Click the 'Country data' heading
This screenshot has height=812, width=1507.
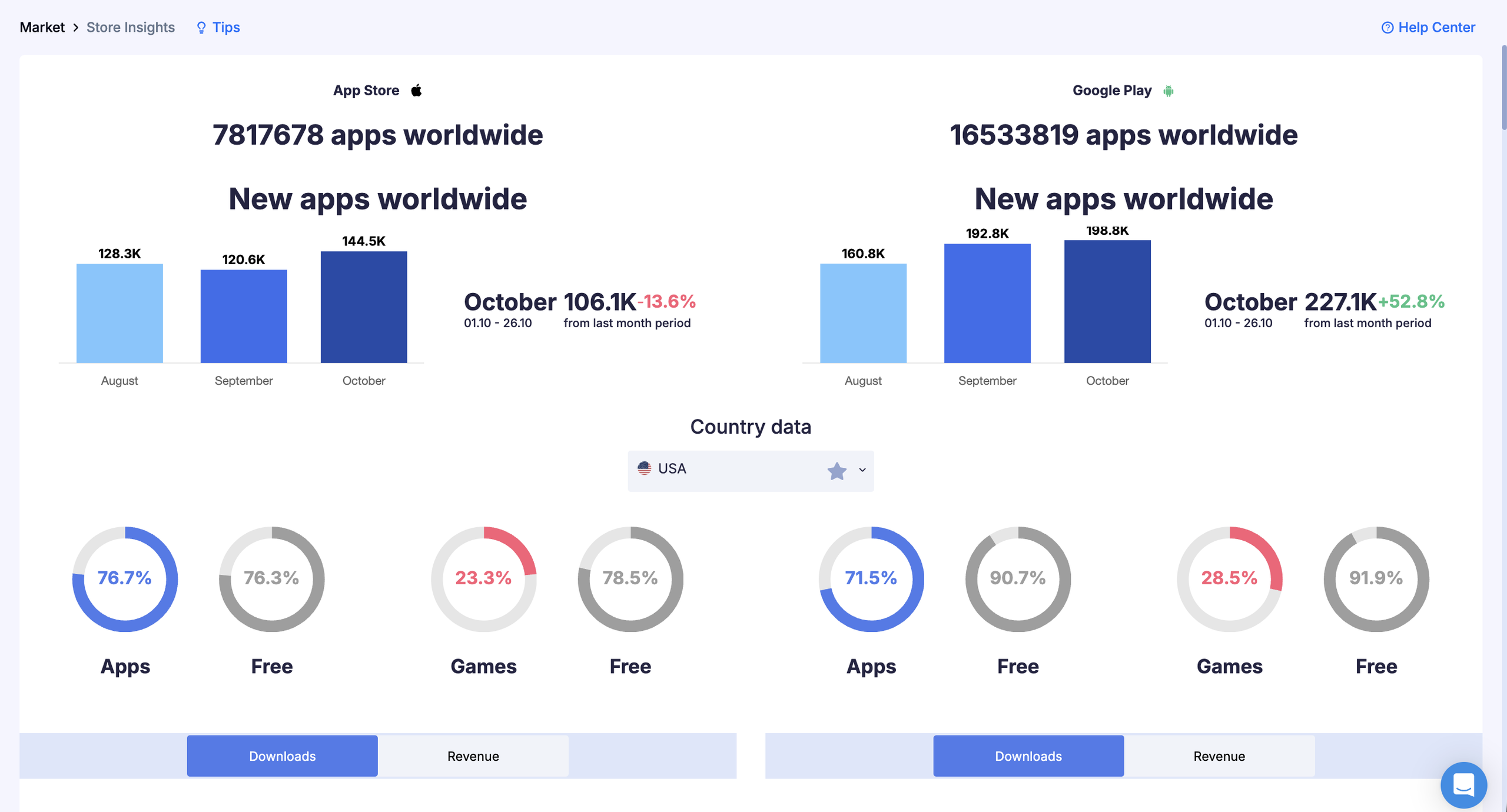coord(751,427)
